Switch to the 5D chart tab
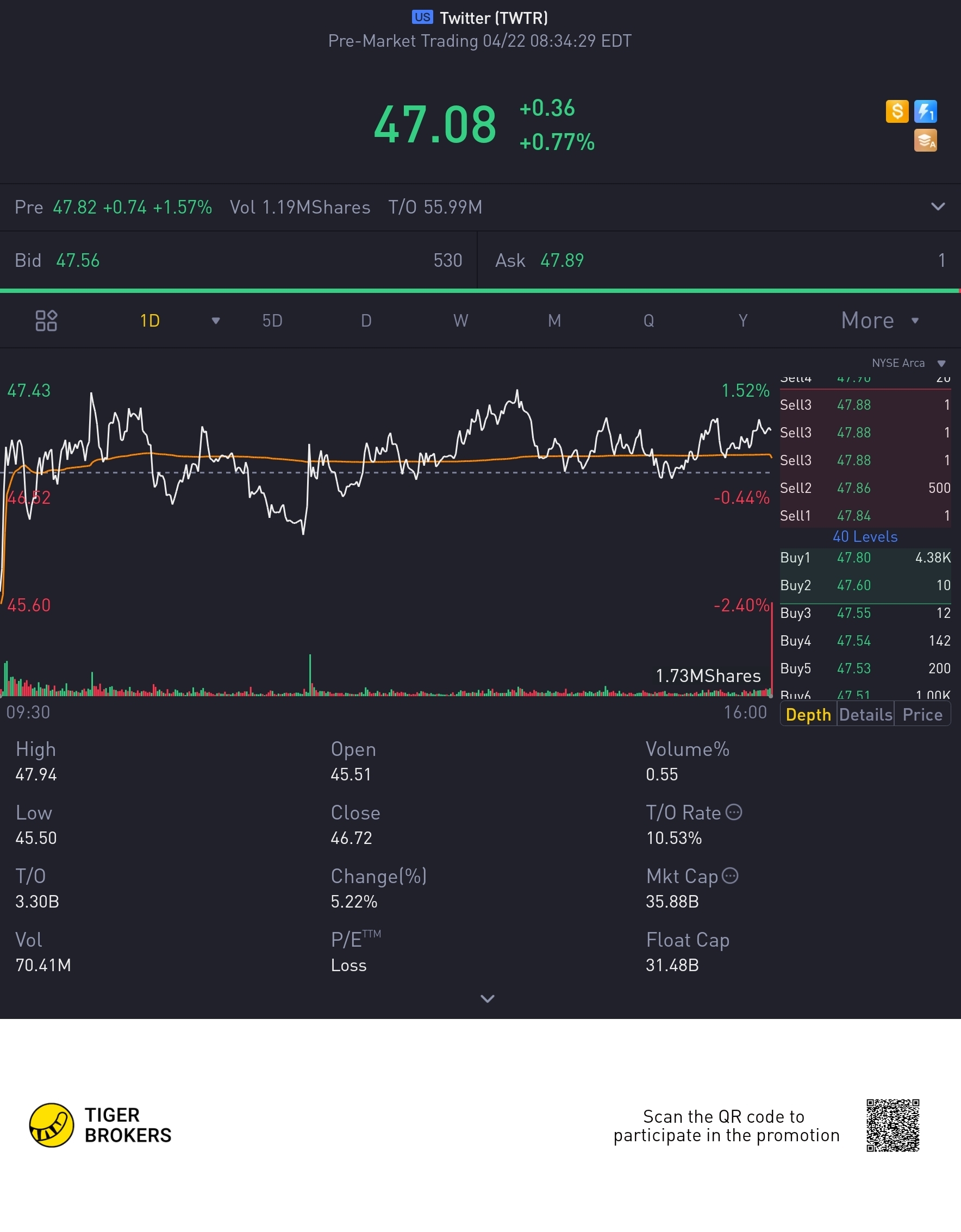 point(272,321)
